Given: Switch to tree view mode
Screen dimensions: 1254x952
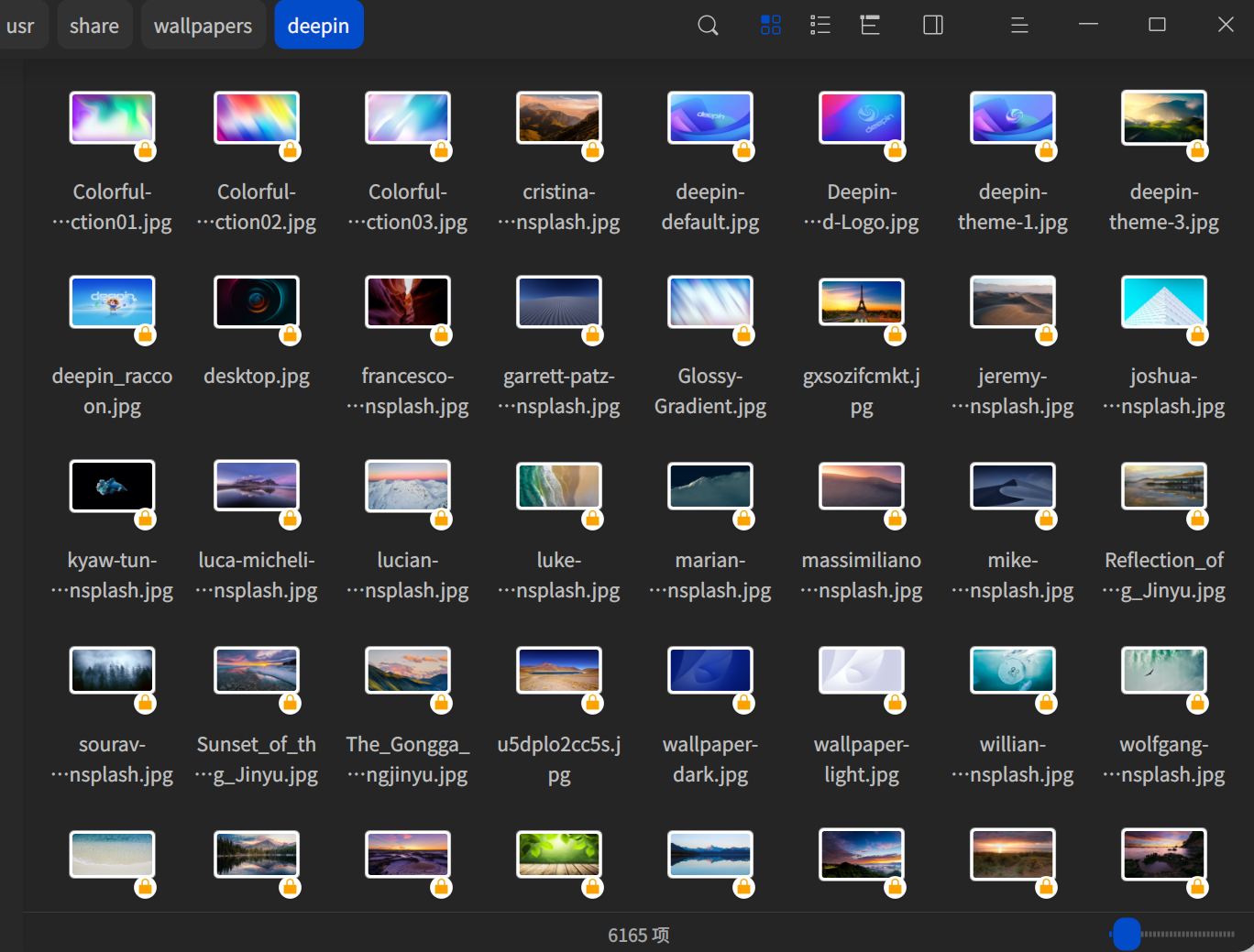Looking at the screenshot, I should click(x=870, y=26).
